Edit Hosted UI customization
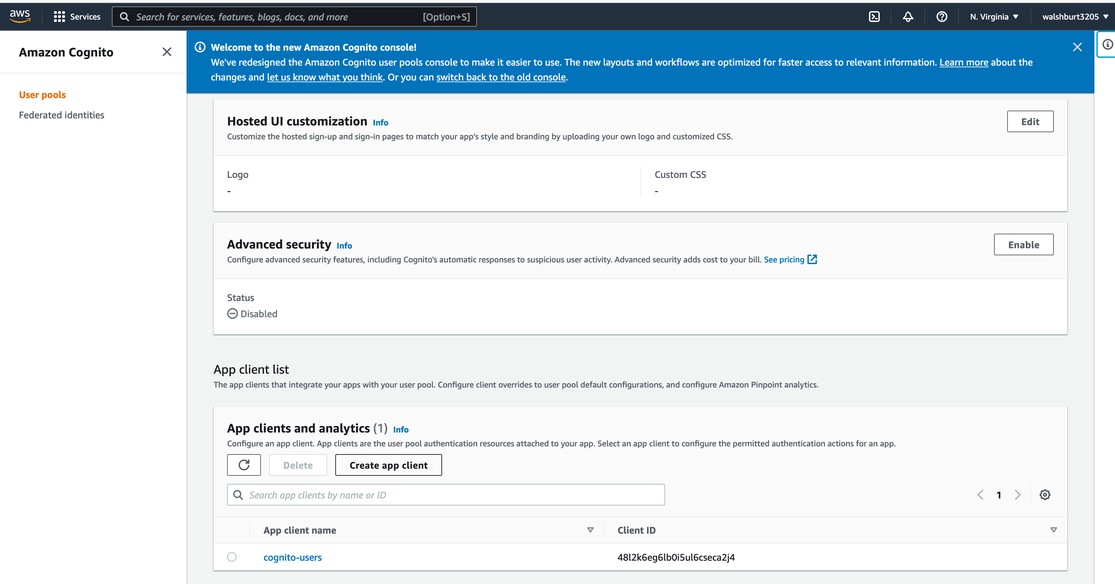The height and width of the screenshot is (584, 1115). pyautogui.click(x=1030, y=122)
